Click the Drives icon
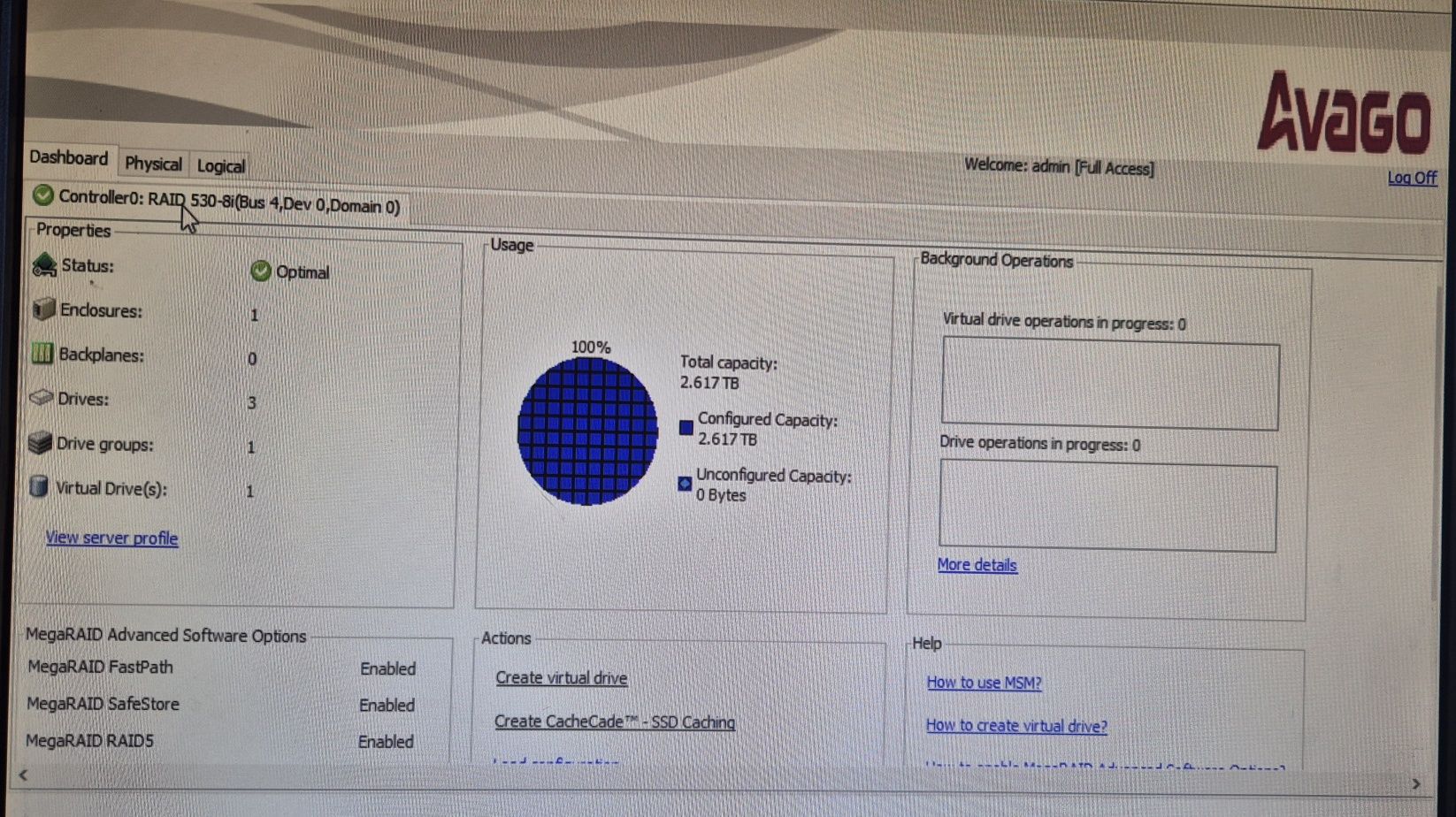Viewport: 1456px width, 817px height. click(x=41, y=398)
